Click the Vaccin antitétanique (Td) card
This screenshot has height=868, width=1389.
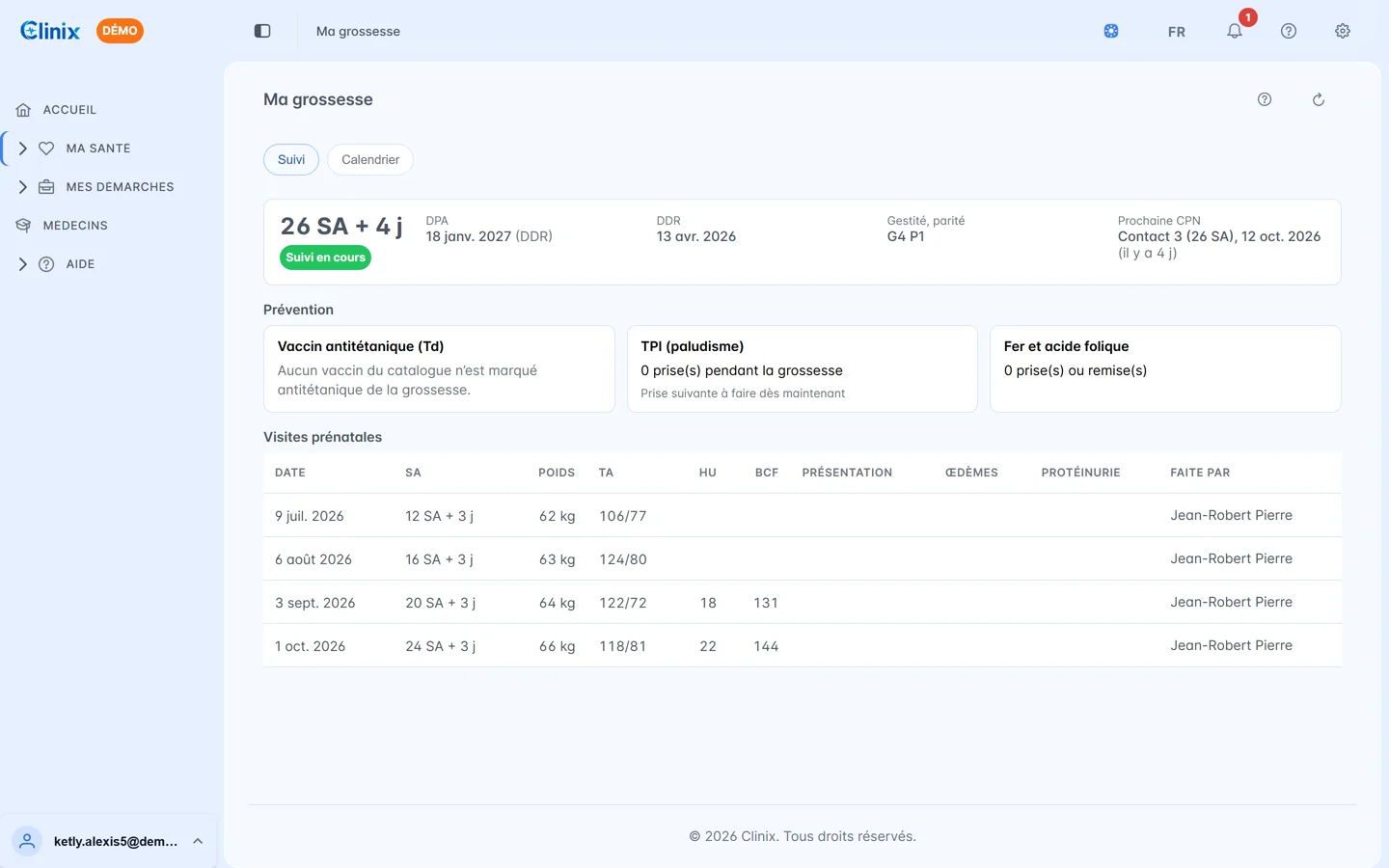(x=439, y=368)
